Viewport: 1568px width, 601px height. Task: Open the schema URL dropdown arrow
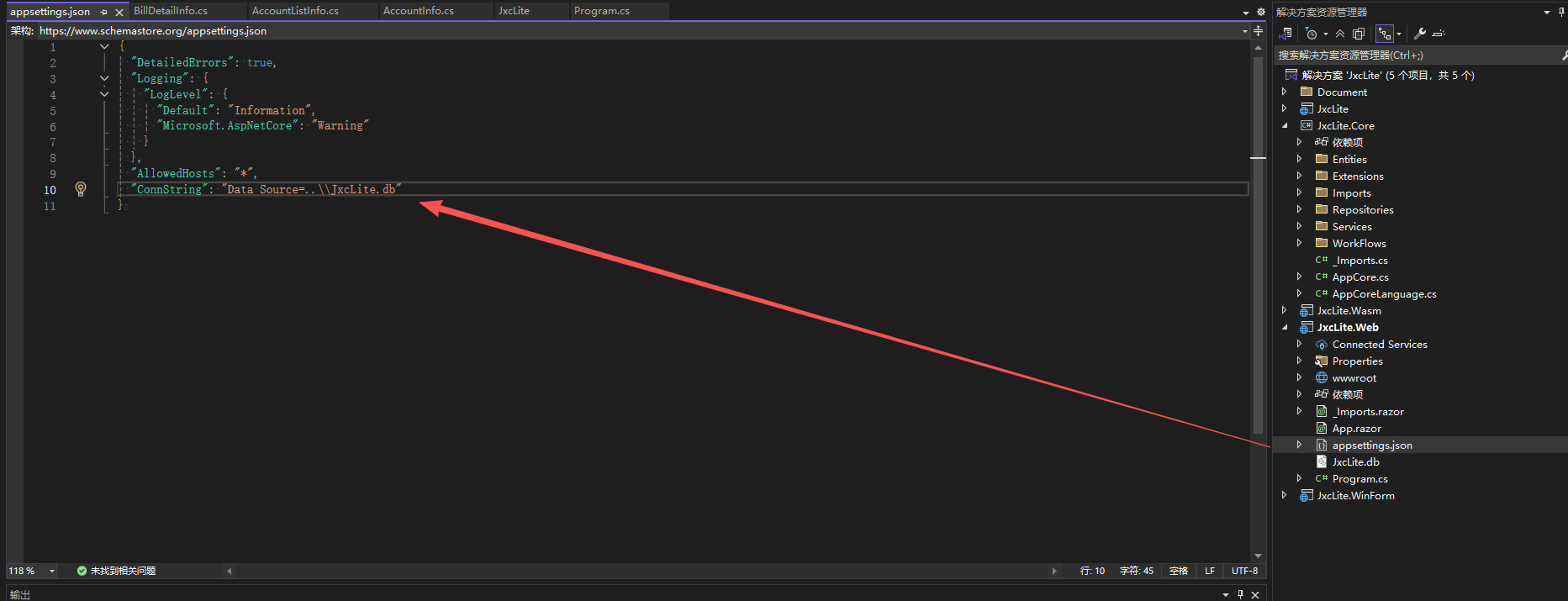point(1245,31)
